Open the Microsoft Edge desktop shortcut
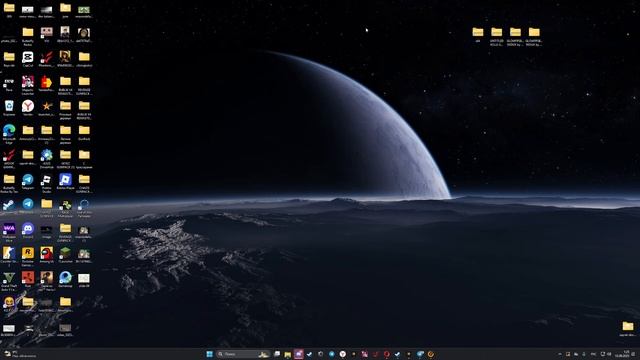This screenshot has height=360, width=640. click(9, 131)
